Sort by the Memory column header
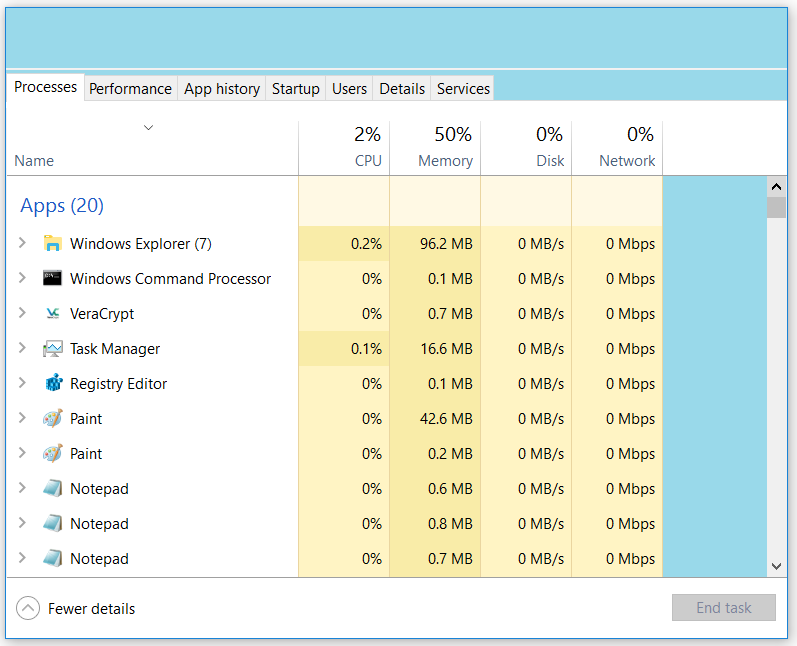 coord(435,148)
